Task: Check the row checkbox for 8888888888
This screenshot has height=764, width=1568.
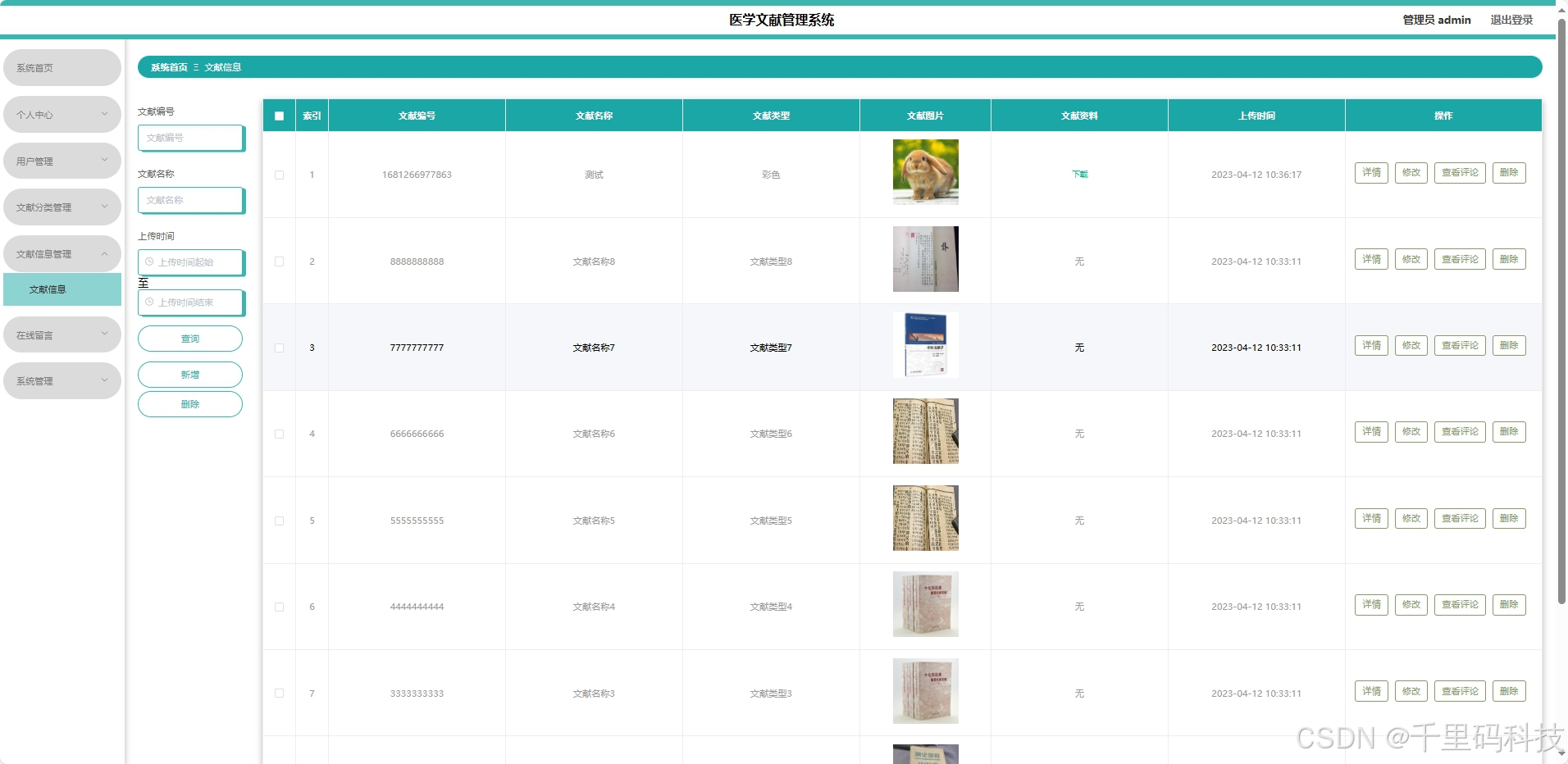Action: pos(279,261)
